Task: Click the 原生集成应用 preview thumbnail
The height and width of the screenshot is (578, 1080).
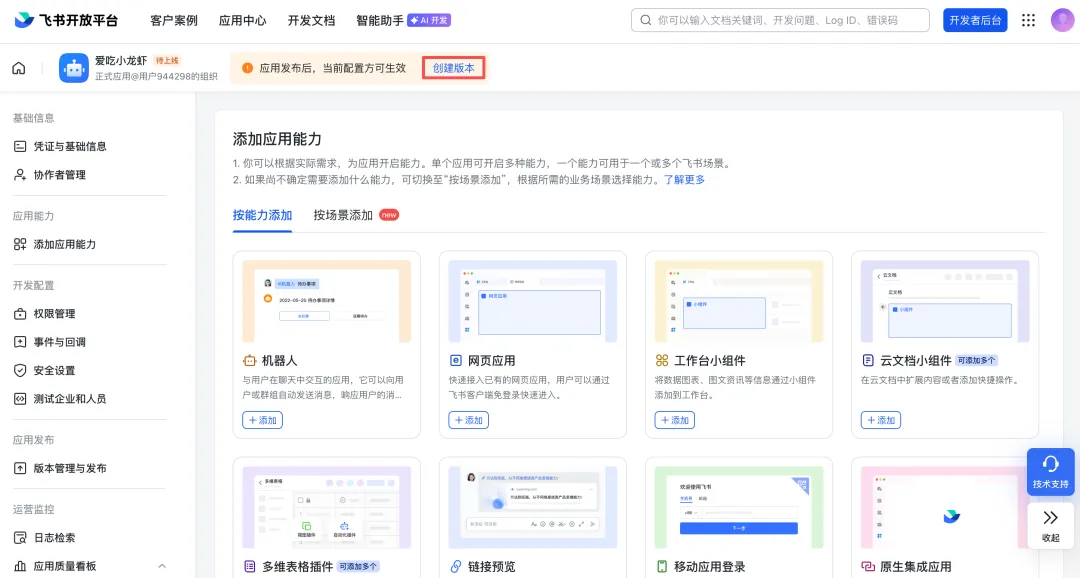Action: [x=945, y=507]
